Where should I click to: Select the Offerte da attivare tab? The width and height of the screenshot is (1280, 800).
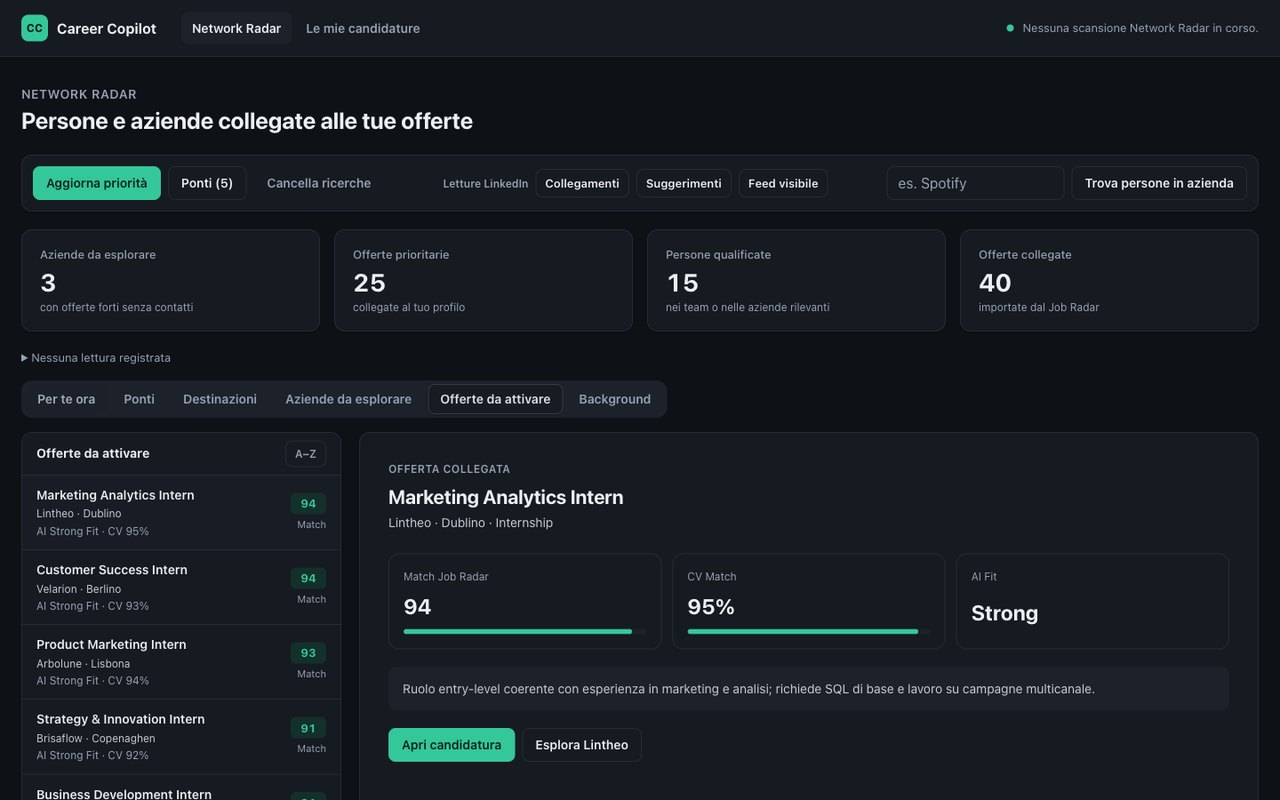(495, 399)
